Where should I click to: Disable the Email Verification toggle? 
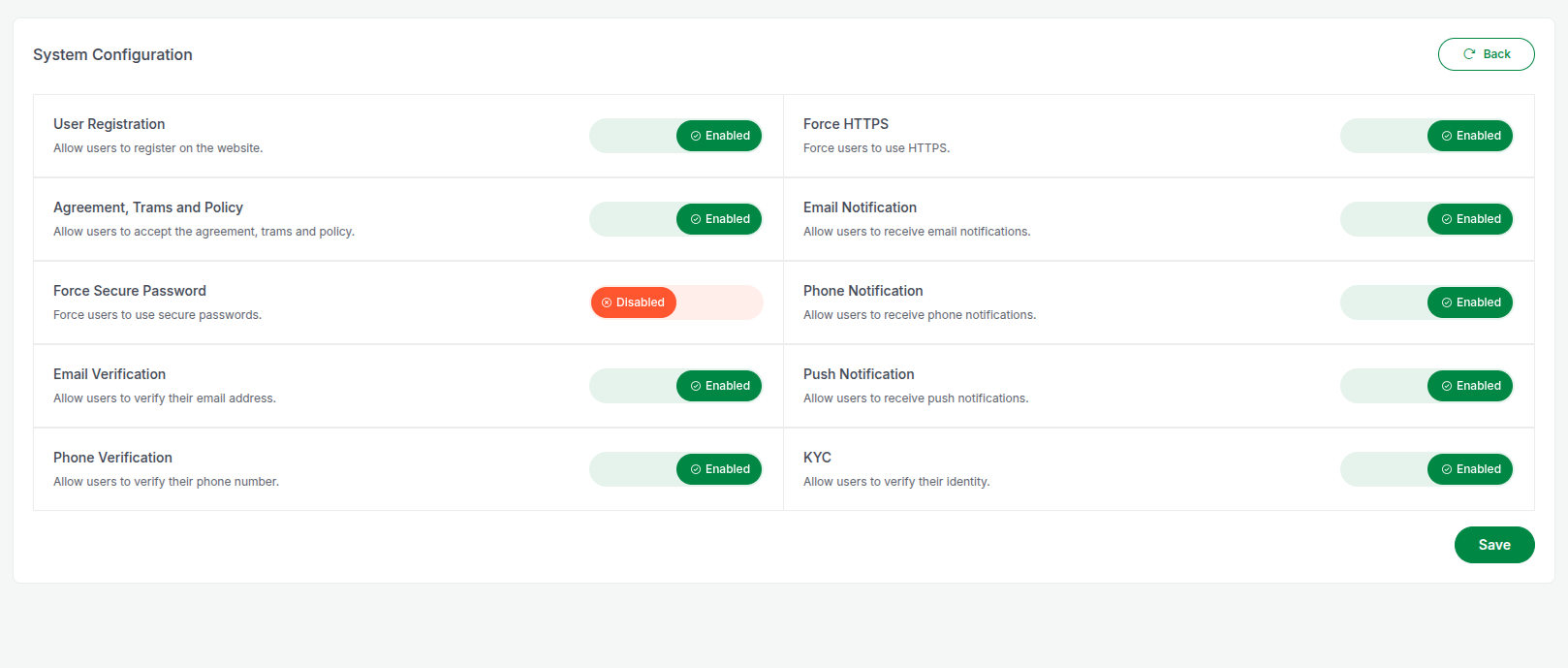[675, 386]
